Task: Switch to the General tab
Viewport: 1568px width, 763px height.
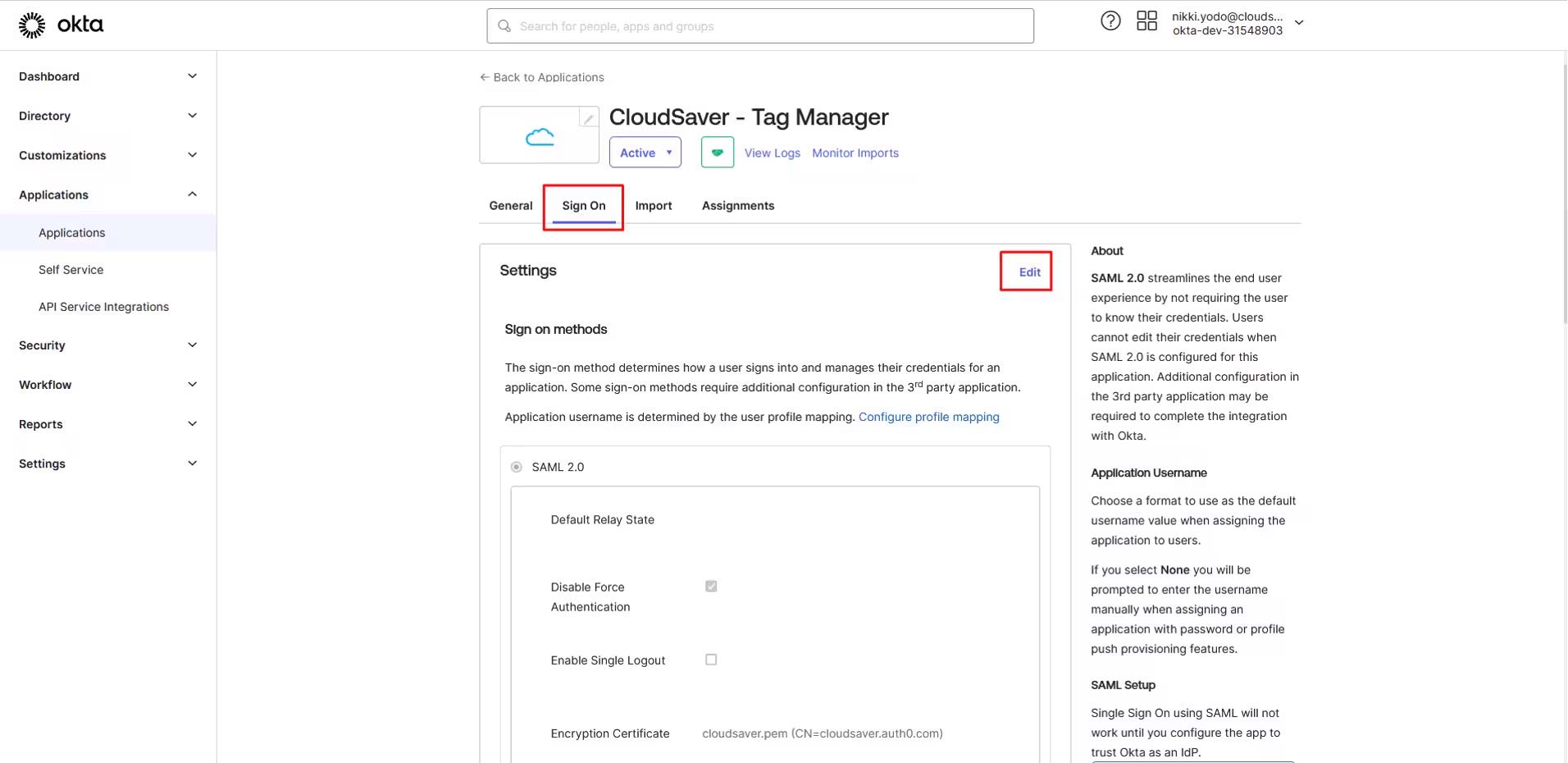Action: tap(510, 206)
